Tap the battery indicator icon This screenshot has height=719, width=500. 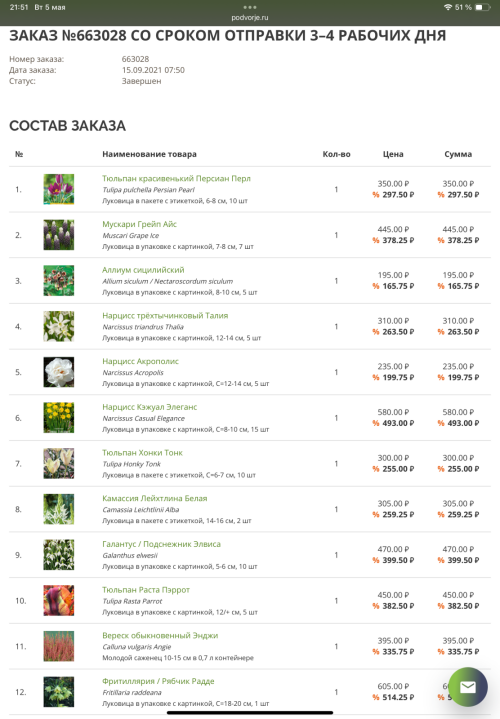point(483,7)
